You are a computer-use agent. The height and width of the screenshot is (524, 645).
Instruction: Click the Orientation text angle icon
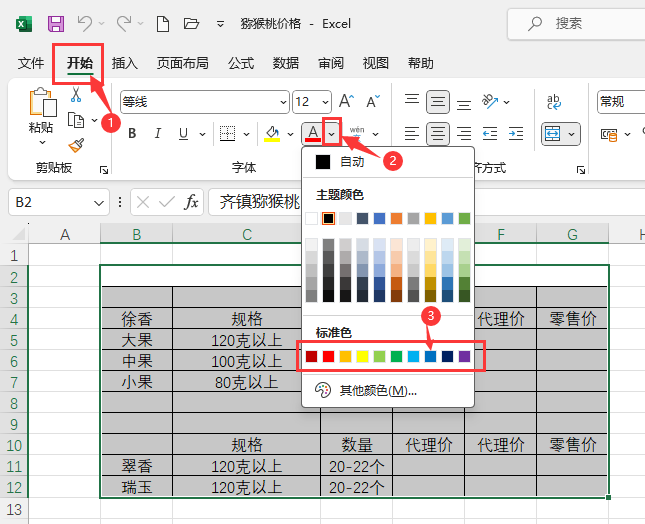(490, 101)
